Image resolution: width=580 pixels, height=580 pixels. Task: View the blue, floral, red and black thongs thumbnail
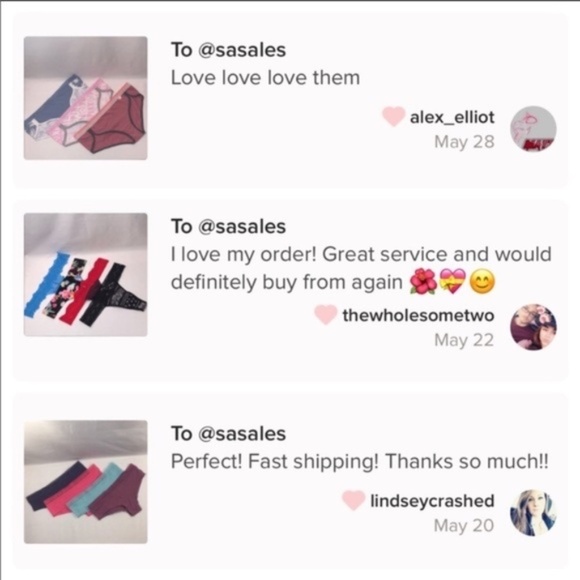click(x=85, y=274)
